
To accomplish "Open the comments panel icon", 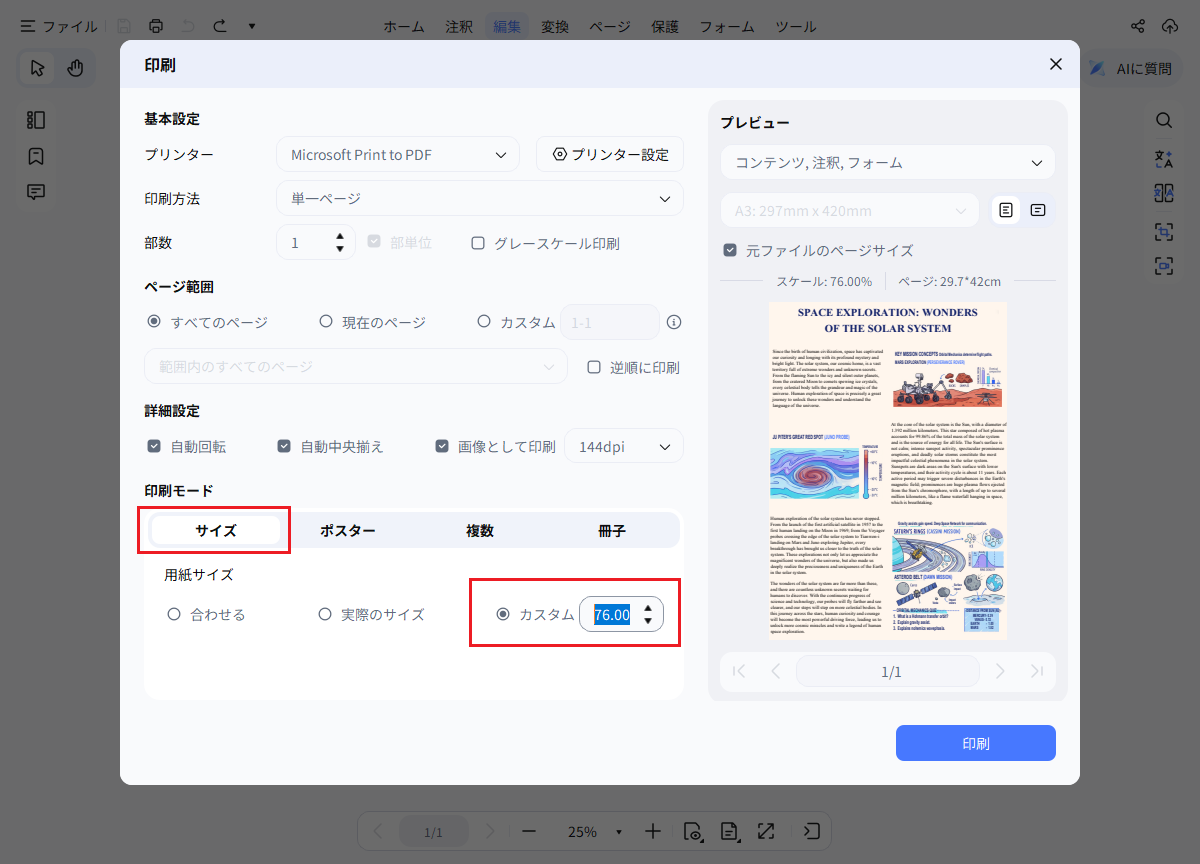I will pos(36,192).
